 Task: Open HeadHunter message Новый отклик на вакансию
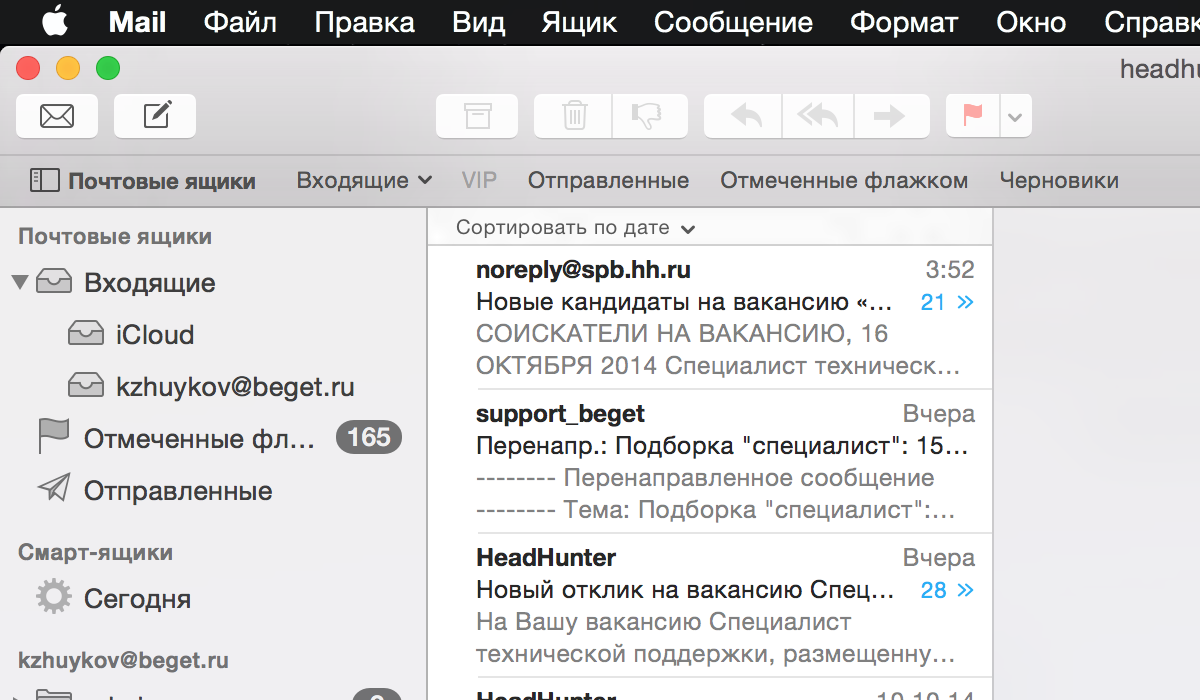pyautogui.click(x=710, y=605)
